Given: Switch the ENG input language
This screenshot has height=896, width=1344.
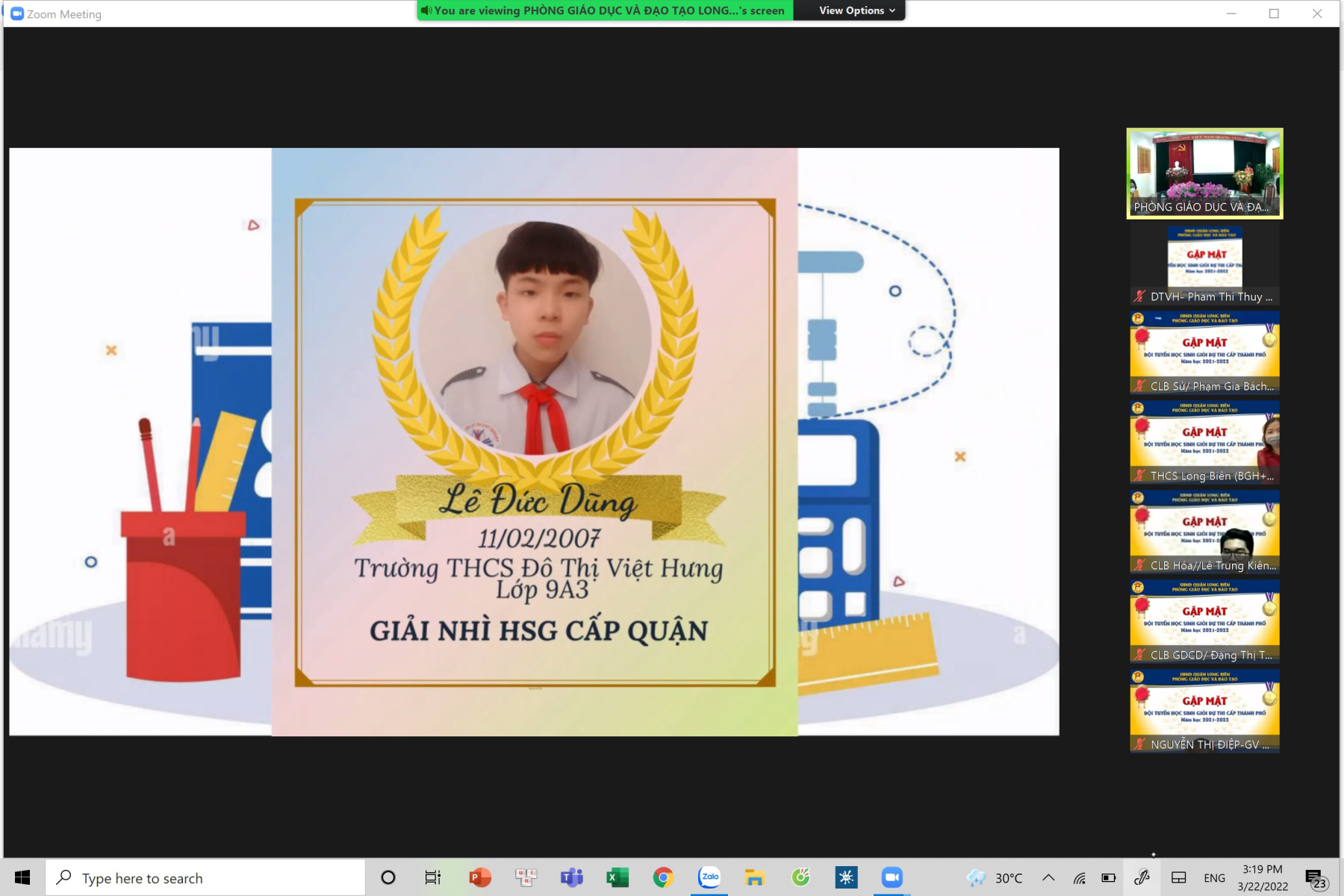Looking at the screenshot, I should 1214,878.
